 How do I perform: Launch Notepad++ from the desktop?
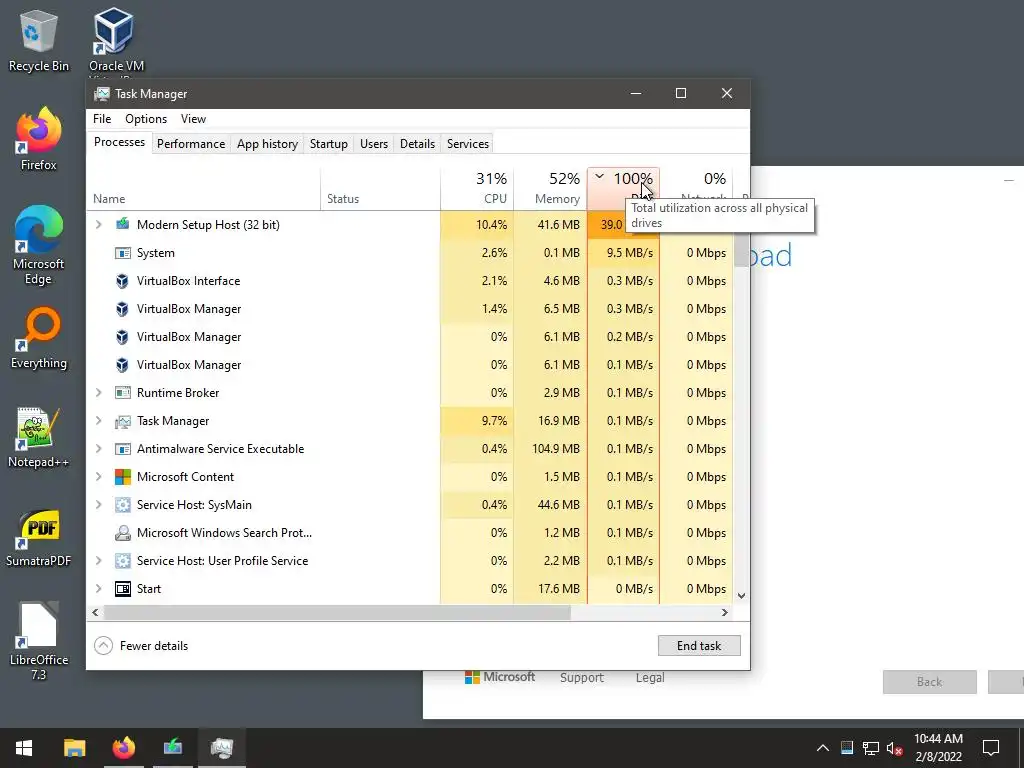38,438
